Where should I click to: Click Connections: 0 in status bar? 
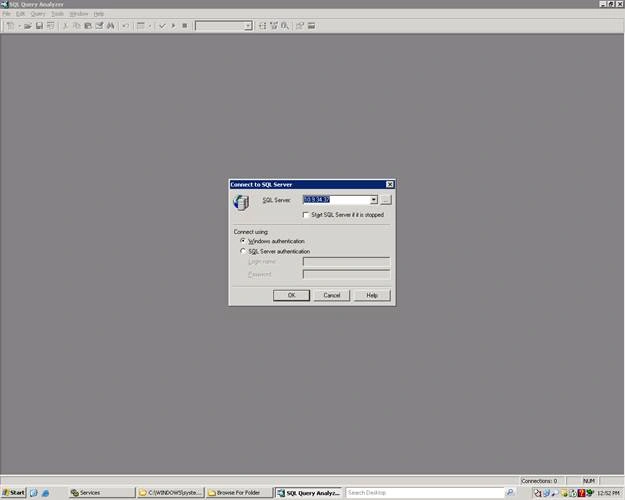pos(539,481)
